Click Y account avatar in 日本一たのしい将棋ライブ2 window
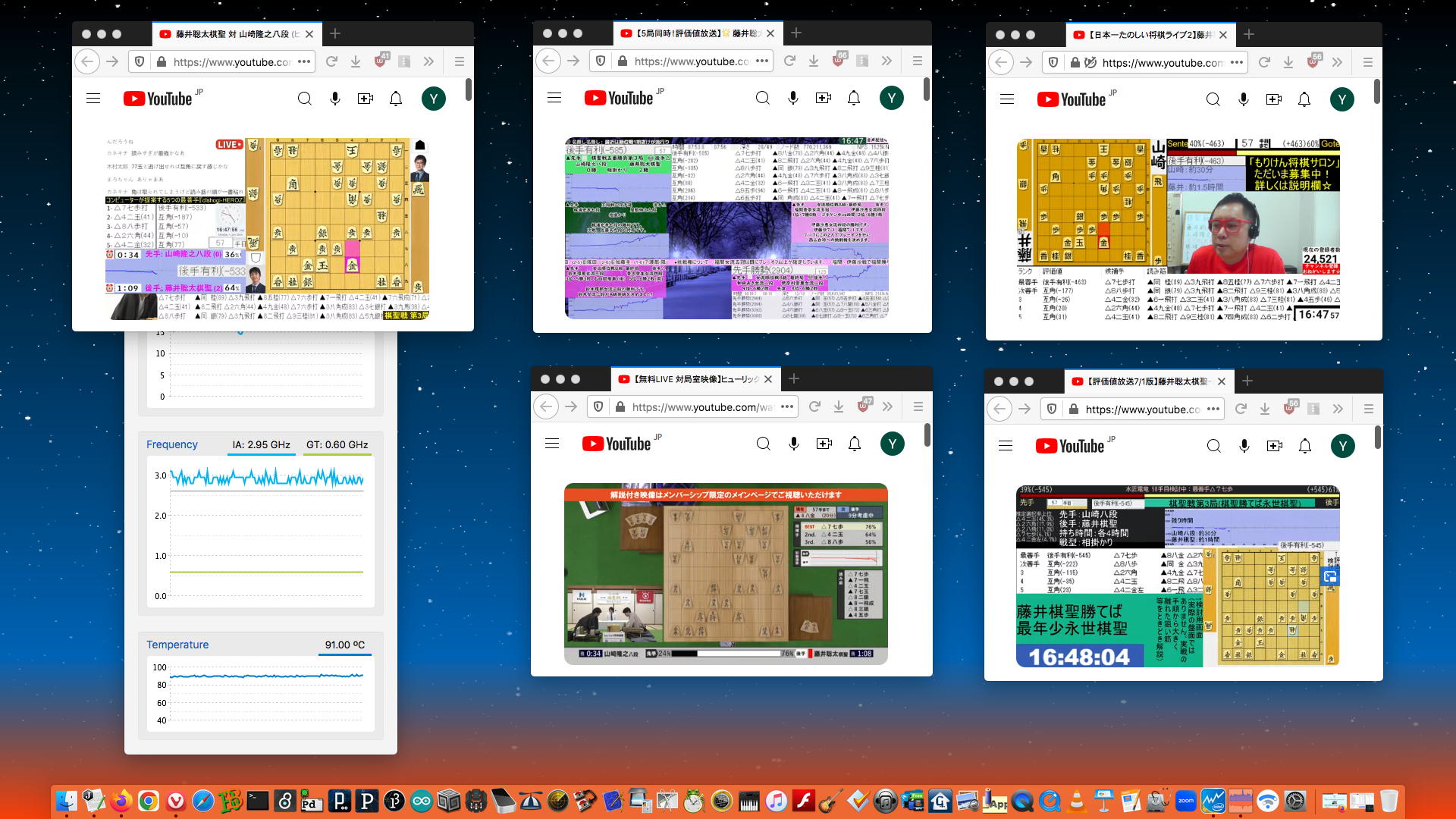Image resolution: width=1456 pixels, height=819 pixels. coord(1341,100)
